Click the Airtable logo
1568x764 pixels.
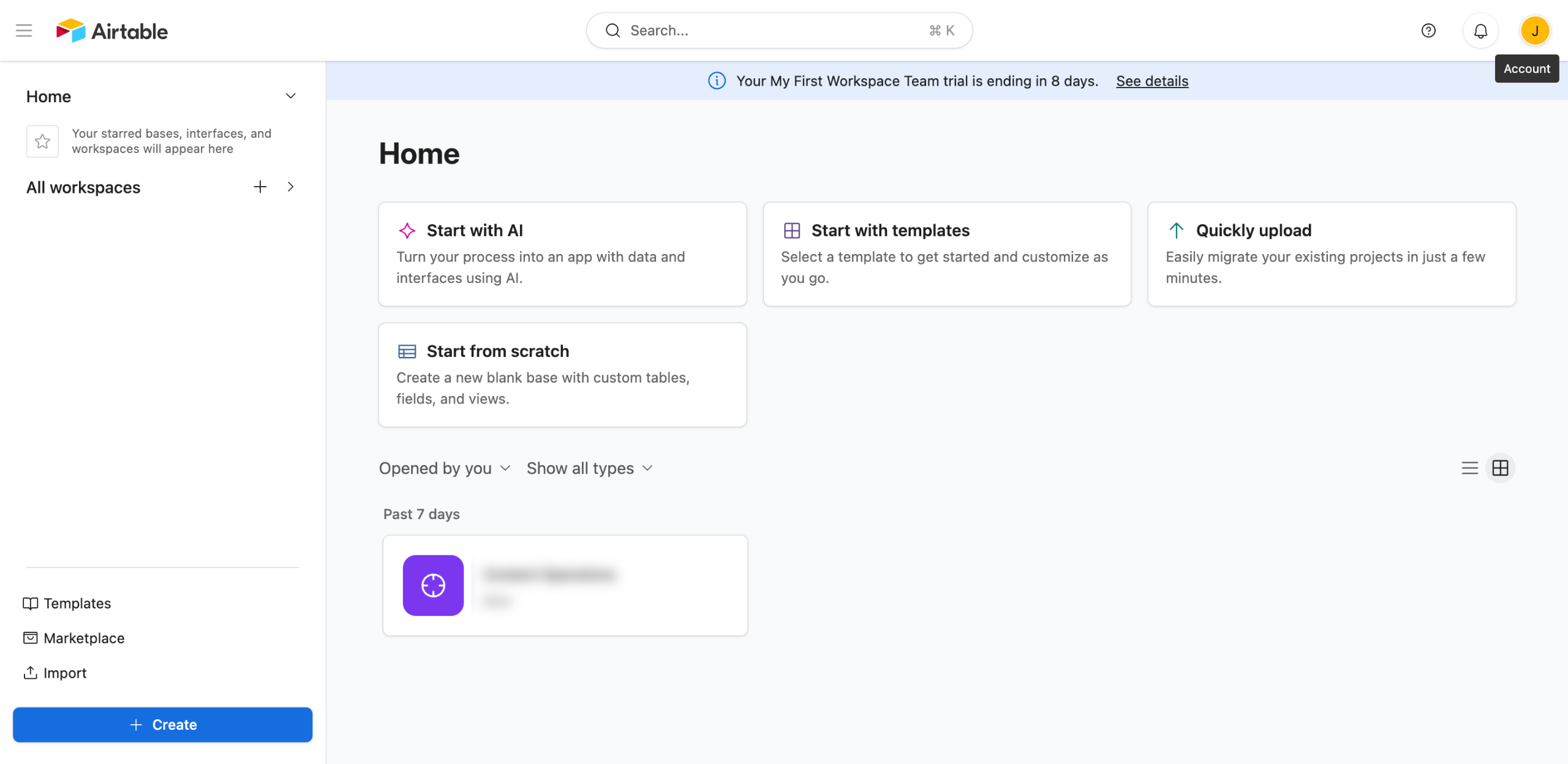coord(112,31)
